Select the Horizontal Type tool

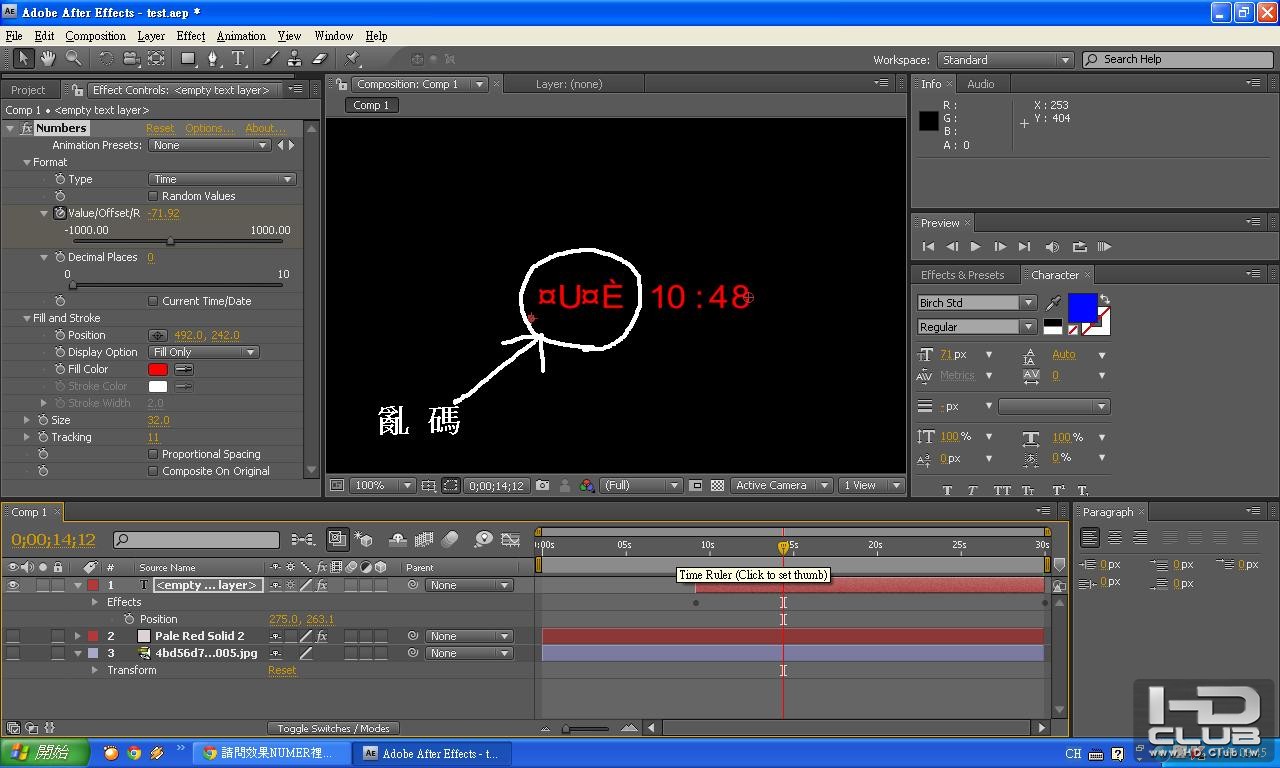tap(238, 59)
